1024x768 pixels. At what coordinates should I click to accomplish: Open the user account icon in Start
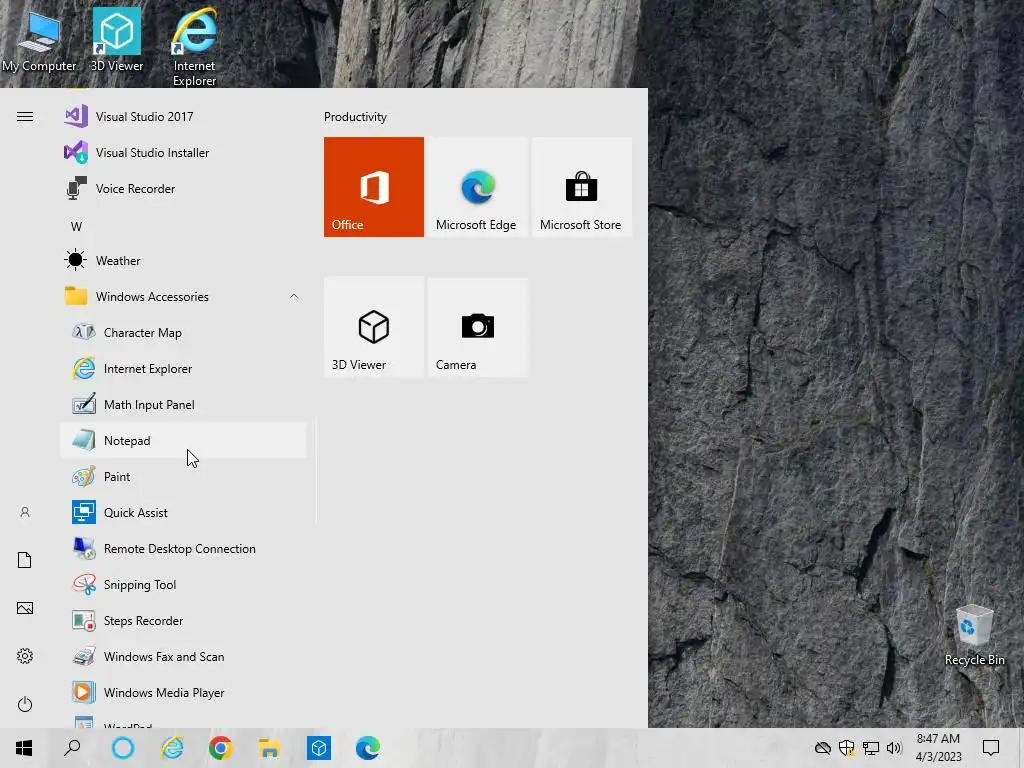25,513
